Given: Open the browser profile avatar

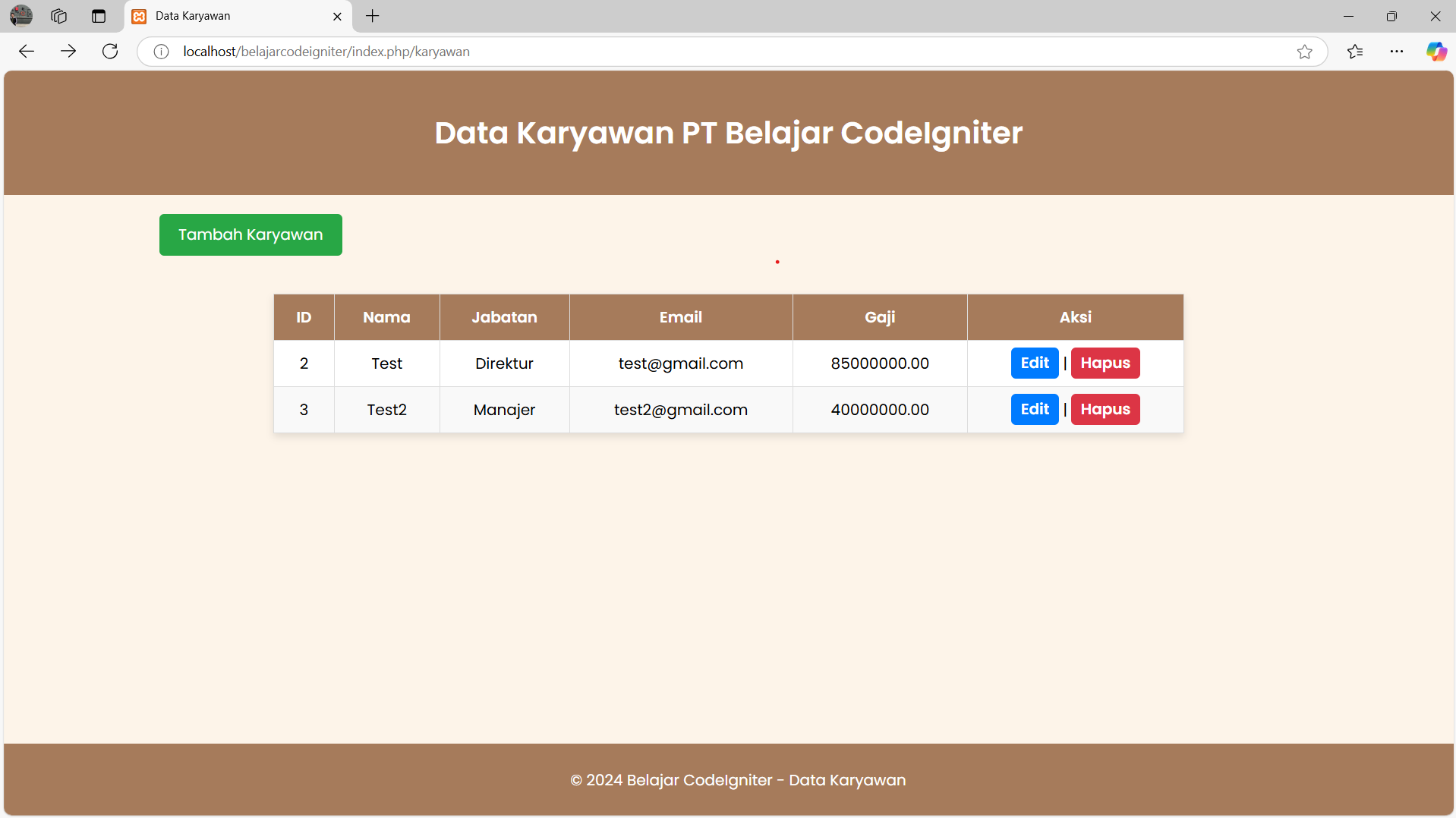Looking at the screenshot, I should tap(21, 15).
